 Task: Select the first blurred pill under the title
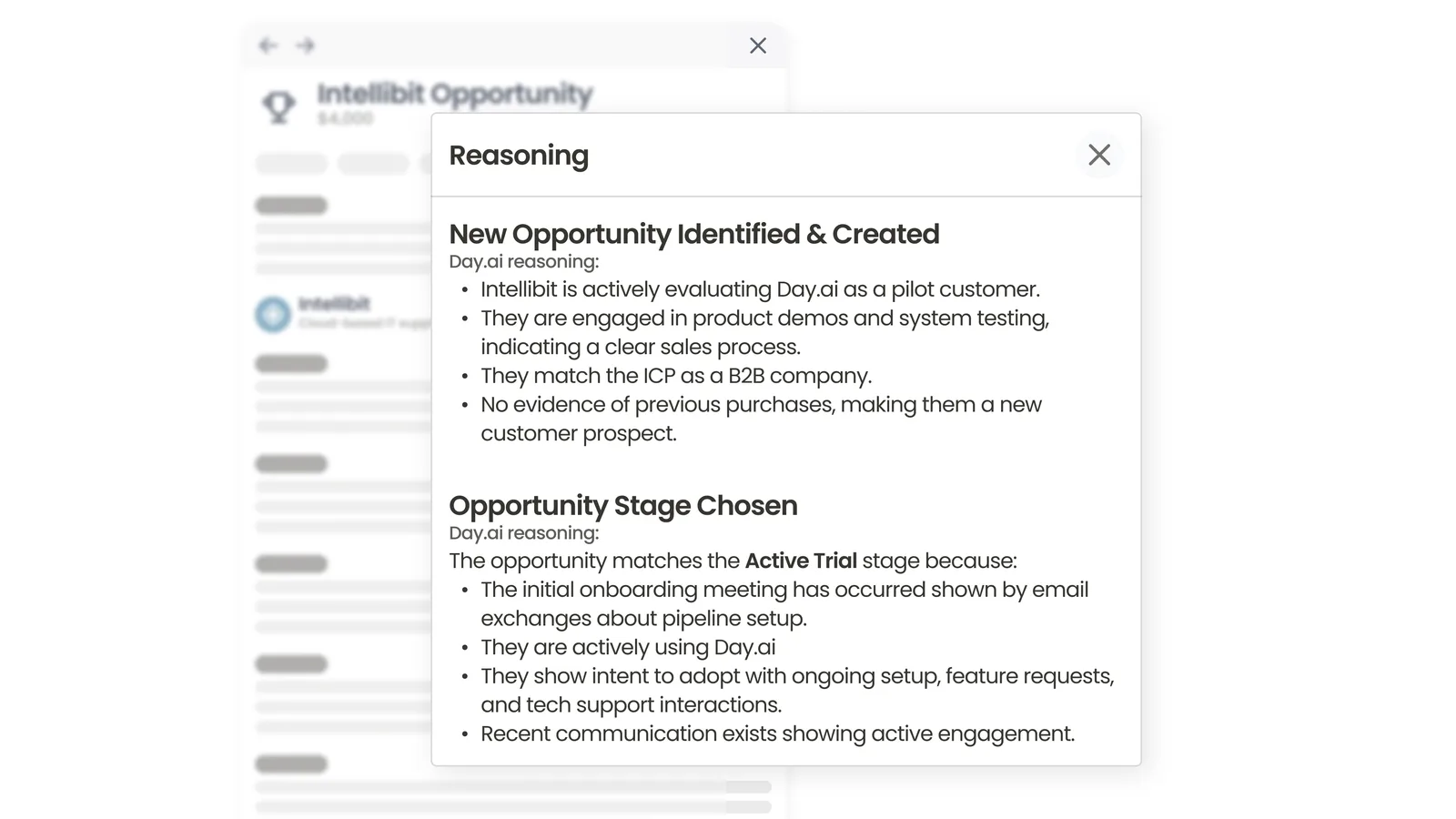click(291, 164)
